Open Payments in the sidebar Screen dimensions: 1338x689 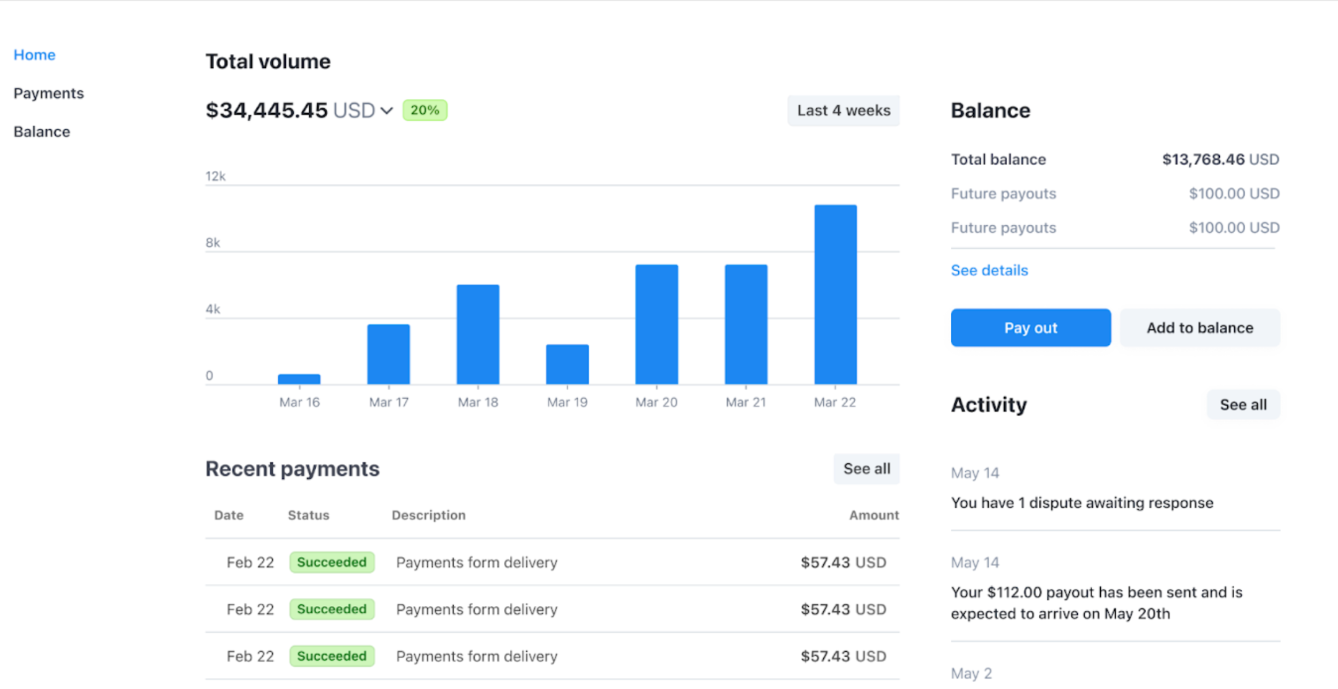(x=49, y=93)
